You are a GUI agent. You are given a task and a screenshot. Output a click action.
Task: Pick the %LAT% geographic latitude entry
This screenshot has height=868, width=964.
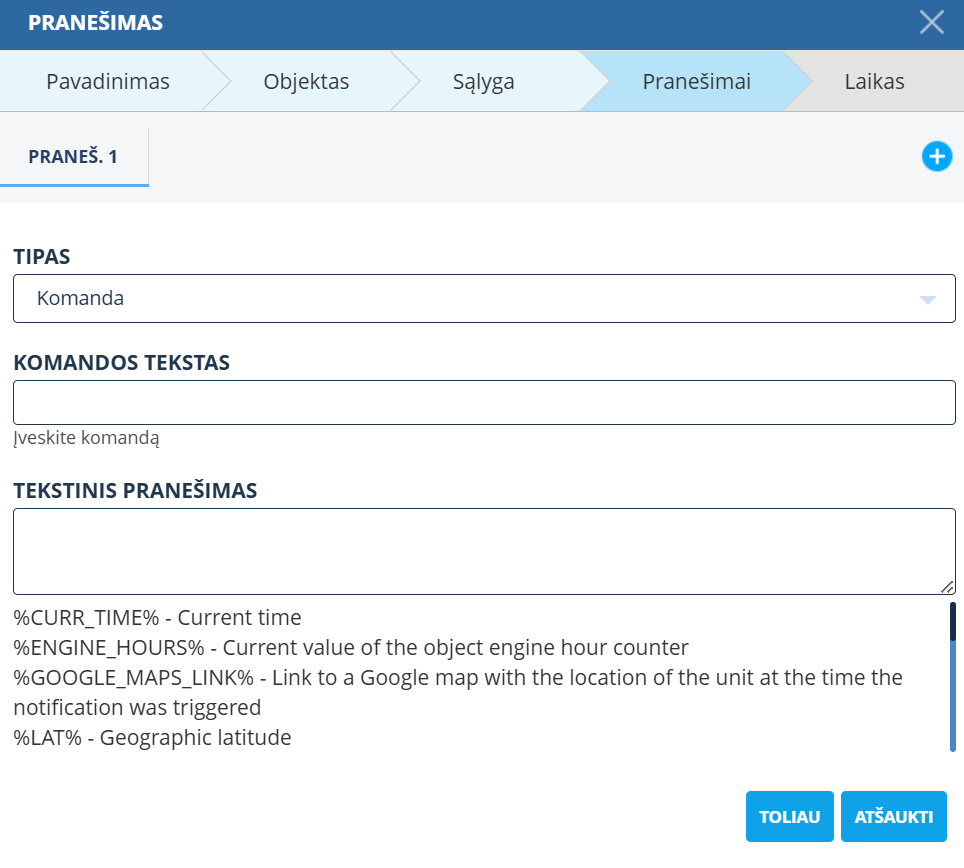click(152, 738)
